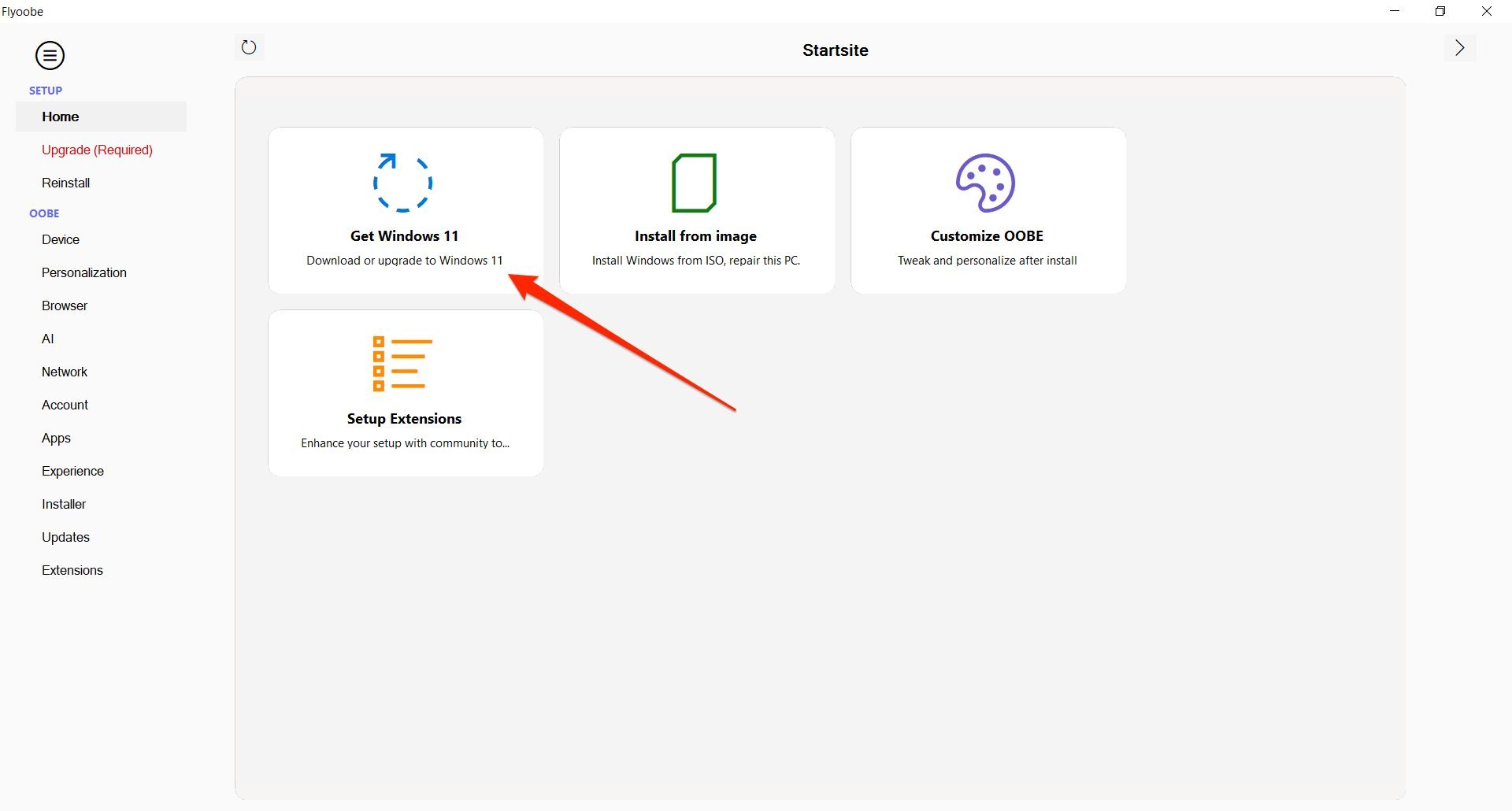
Task: Click the purple palette Customize OOBE icon
Action: (x=985, y=183)
